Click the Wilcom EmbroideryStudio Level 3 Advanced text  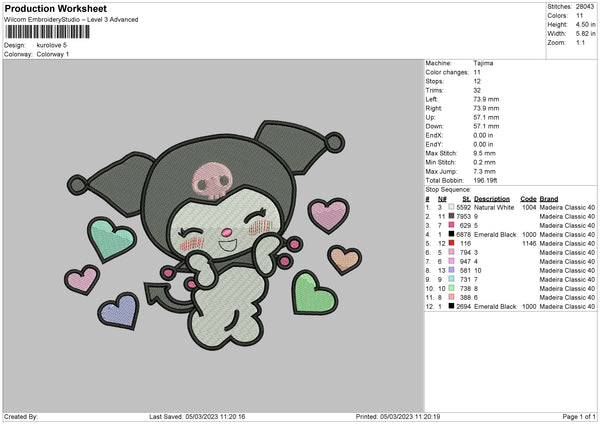coord(71,20)
